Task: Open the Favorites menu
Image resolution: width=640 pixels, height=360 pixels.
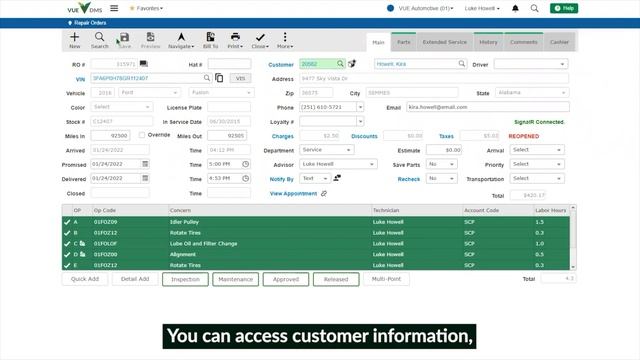Action: [146, 8]
